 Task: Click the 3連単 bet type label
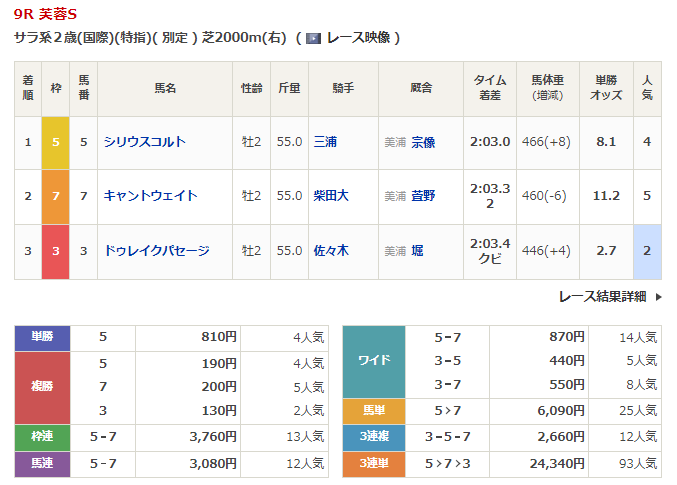(x=373, y=464)
